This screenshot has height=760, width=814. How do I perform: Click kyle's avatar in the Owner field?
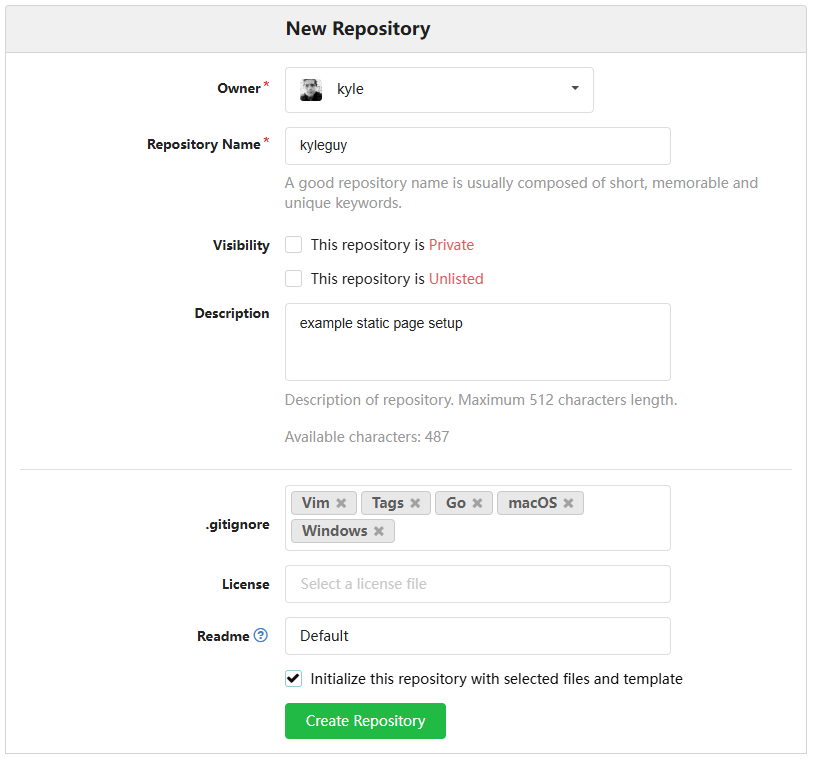click(310, 89)
